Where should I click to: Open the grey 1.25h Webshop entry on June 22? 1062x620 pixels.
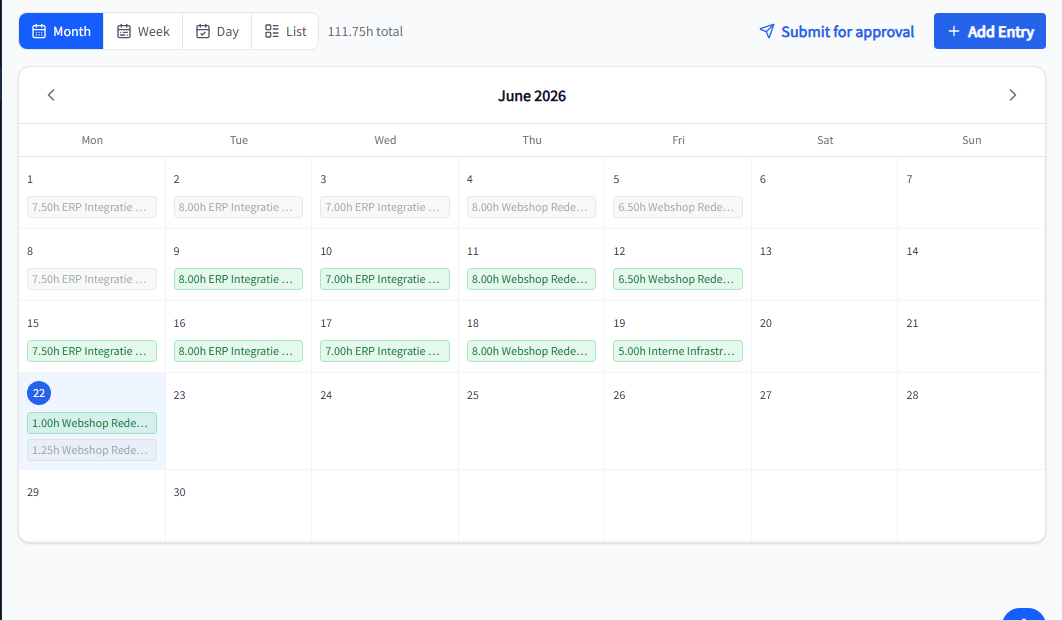[x=92, y=450]
